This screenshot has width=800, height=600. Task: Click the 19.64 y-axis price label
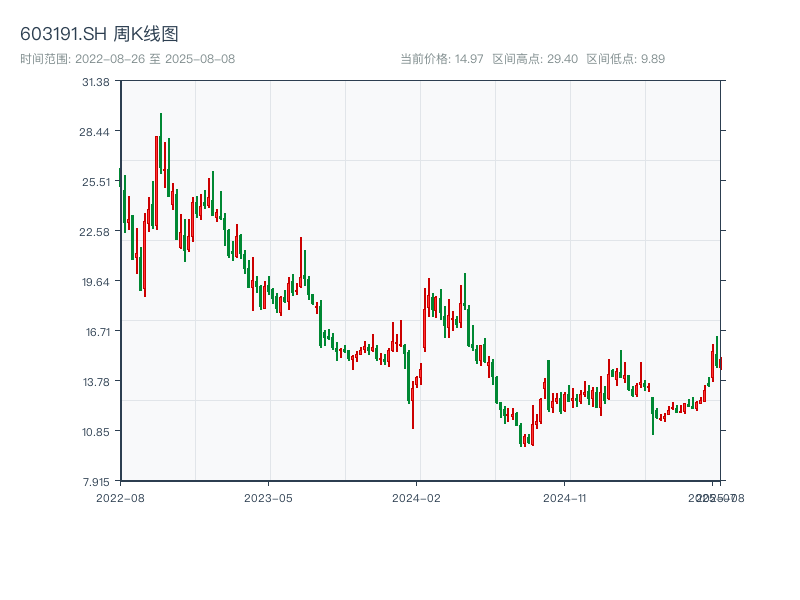96,282
